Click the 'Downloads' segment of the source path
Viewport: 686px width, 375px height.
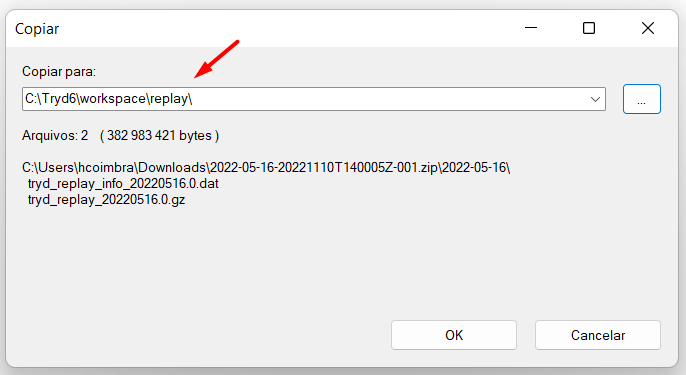click(x=172, y=168)
